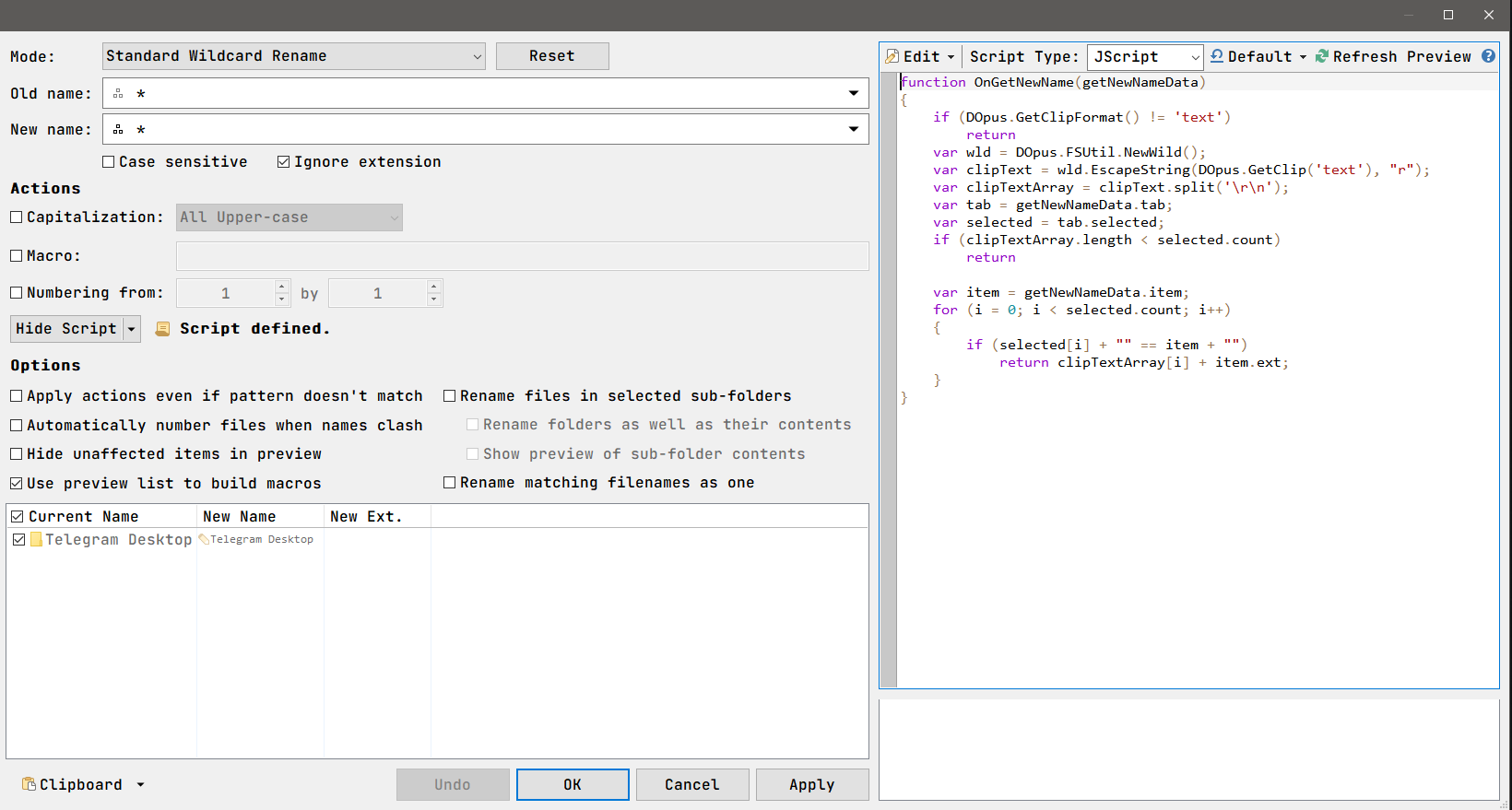Increase the Numbering from value
Screen dimensions: 1512x810
tap(282, 287)
